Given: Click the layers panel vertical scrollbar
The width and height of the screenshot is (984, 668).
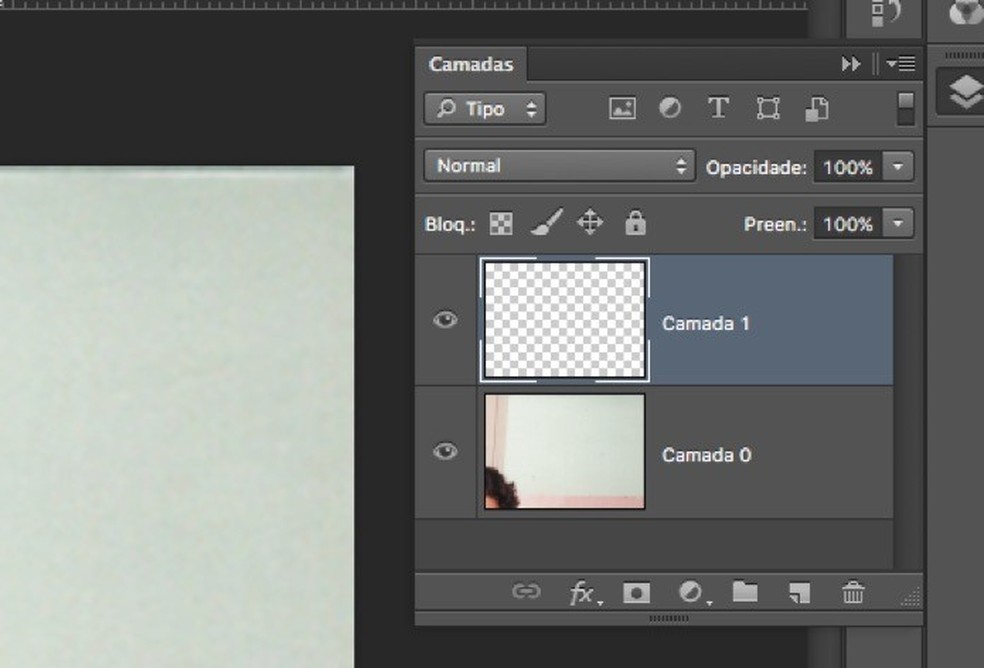Looking at the screenshot, I should pyautogui.click(x=907, y=411).
